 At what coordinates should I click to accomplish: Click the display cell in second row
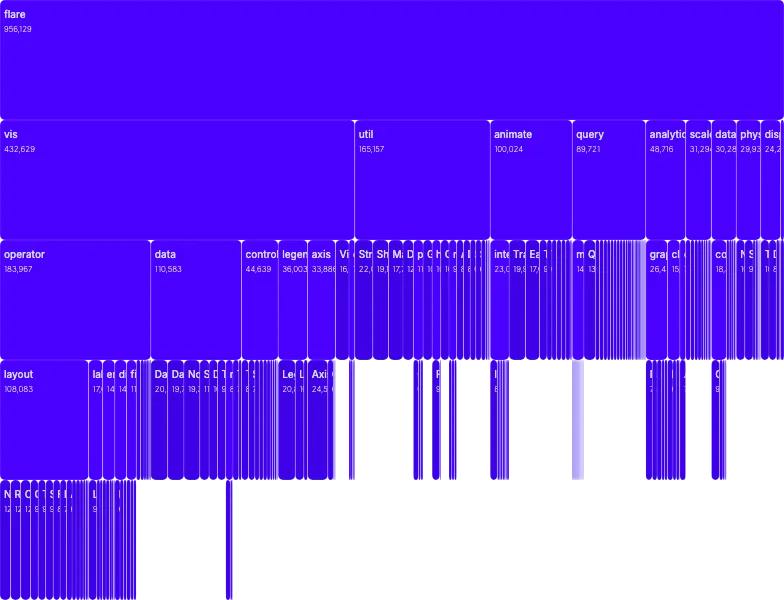(x=773, y=180)
